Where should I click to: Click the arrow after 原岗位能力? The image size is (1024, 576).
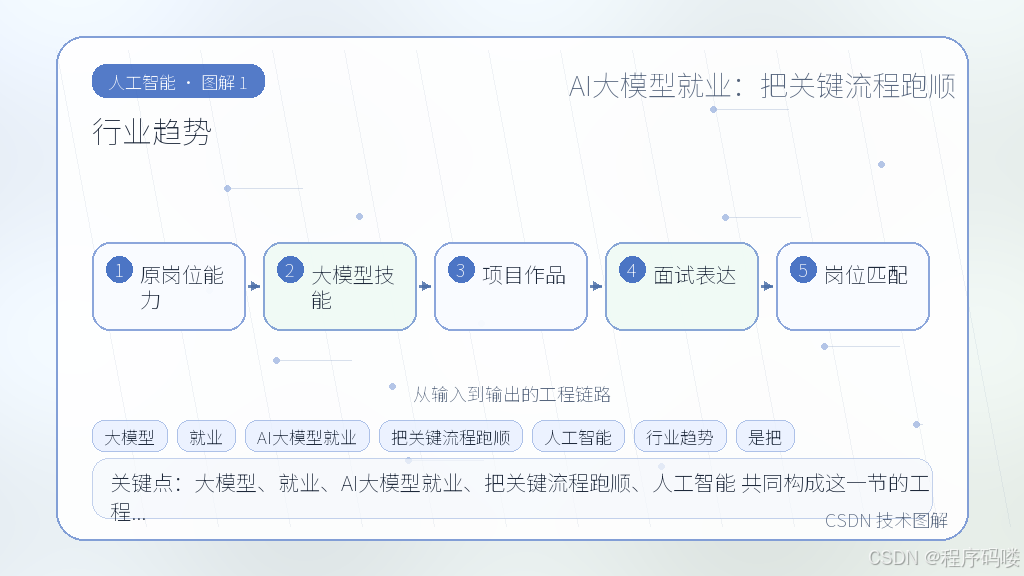coord(255,286)
